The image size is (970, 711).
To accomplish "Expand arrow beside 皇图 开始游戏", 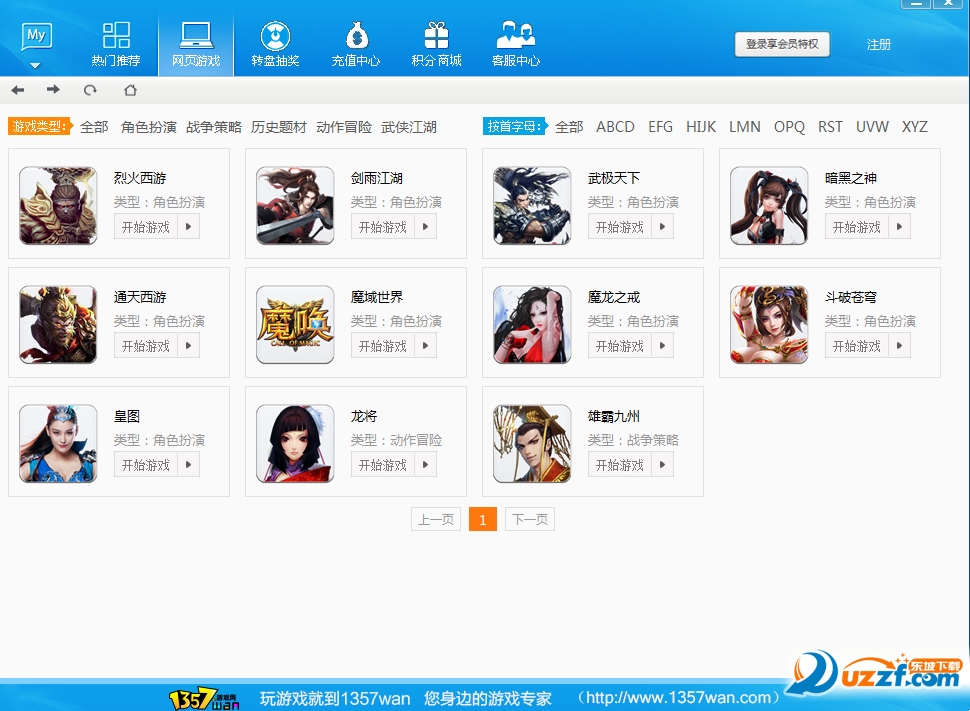I will pyautogui.click(x=189, y=465).
